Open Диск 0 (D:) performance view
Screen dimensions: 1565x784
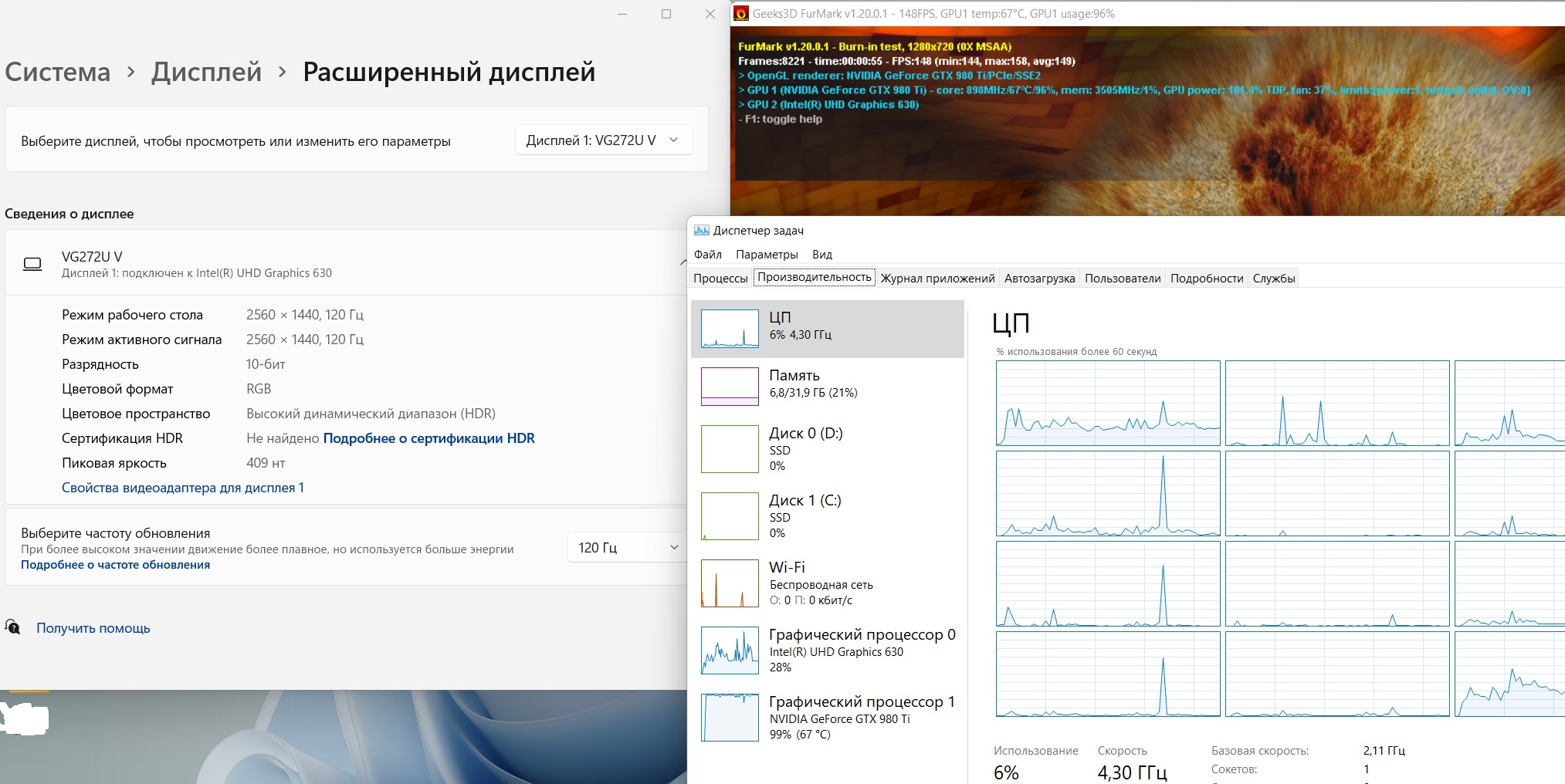[828, 449]
